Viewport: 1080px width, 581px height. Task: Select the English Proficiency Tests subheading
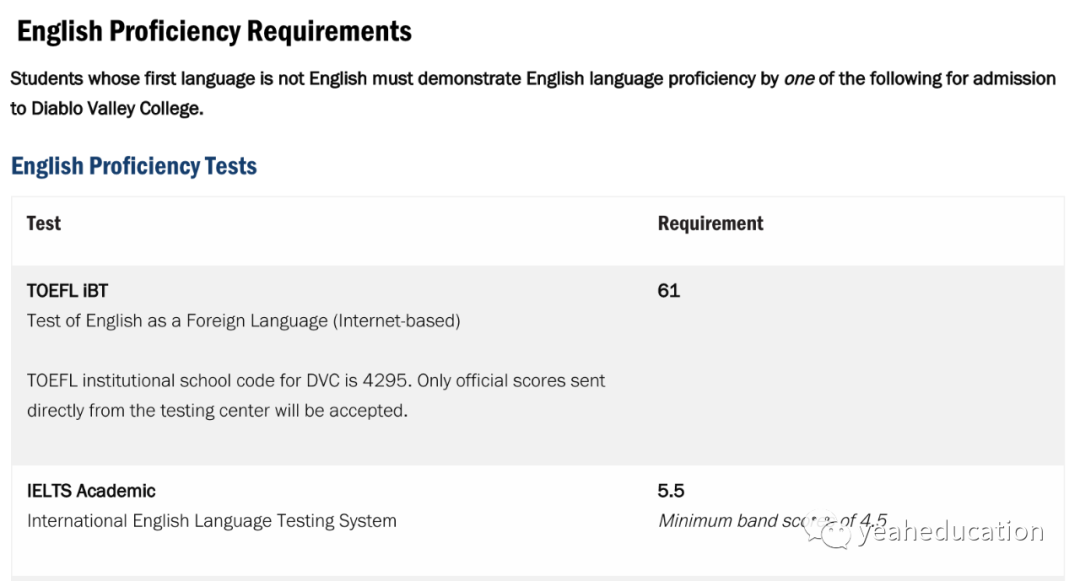point(134,166)
